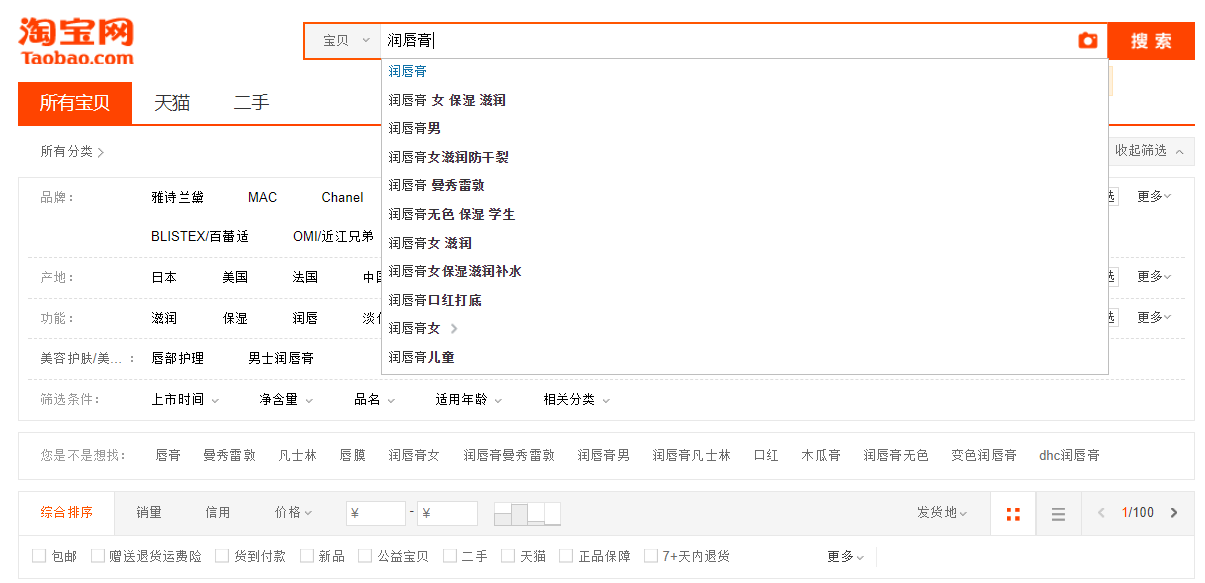Viewport: 1205px width, 583px height.
Task: Switch to the 天猫 tab
Action: (171, 103)
